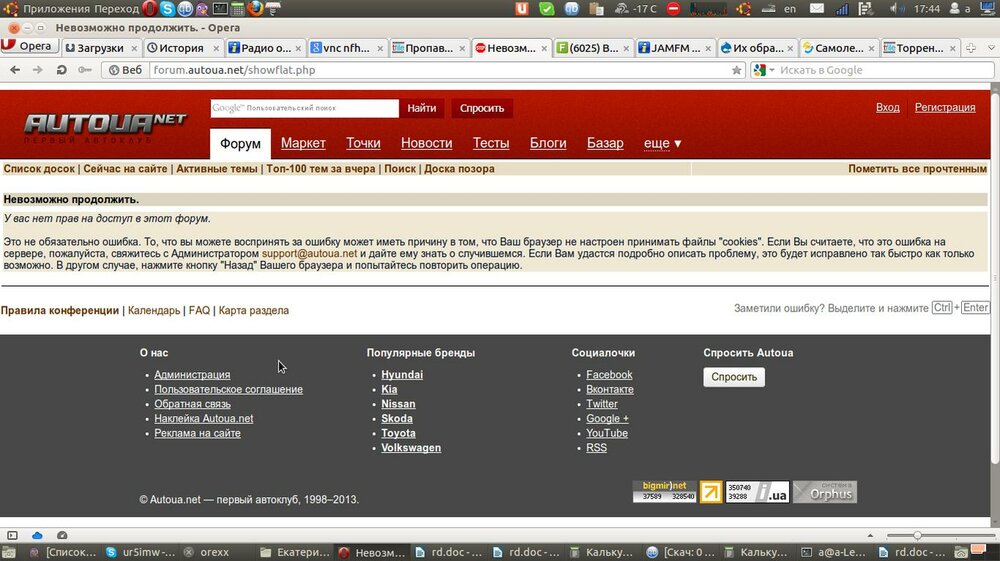Screen dimensions: 1000x561
Task: Click the Autoua Google custom search field
Action: click(304, 108)
